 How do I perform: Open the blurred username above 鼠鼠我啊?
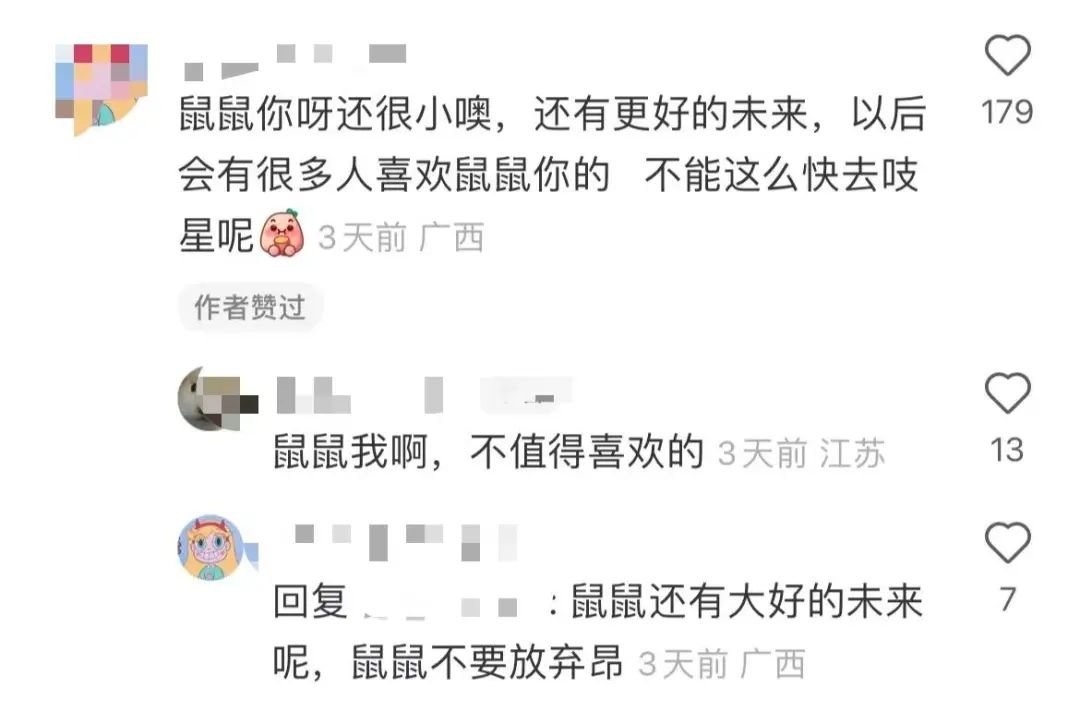coord(424,396)
